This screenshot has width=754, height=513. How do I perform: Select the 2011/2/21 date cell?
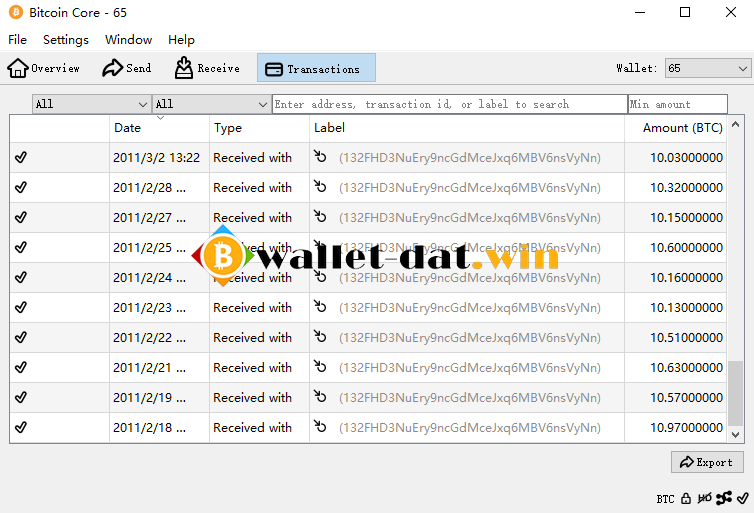click(x=160, y=367)
